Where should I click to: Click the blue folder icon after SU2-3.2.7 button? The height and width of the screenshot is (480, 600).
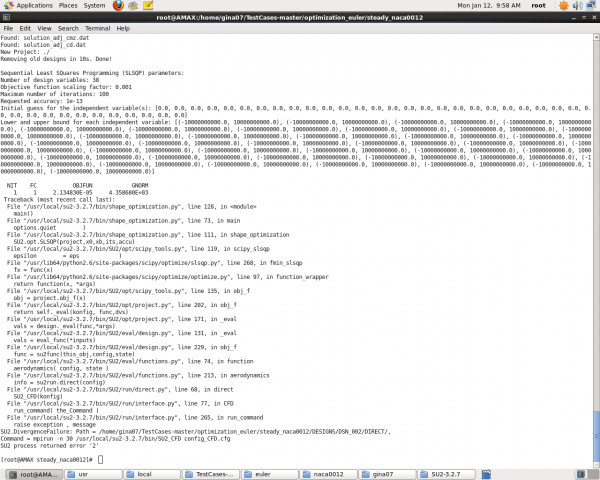486,474
